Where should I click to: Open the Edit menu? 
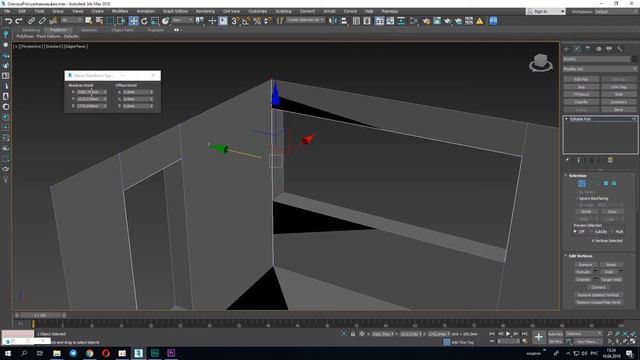click(22, 11)
